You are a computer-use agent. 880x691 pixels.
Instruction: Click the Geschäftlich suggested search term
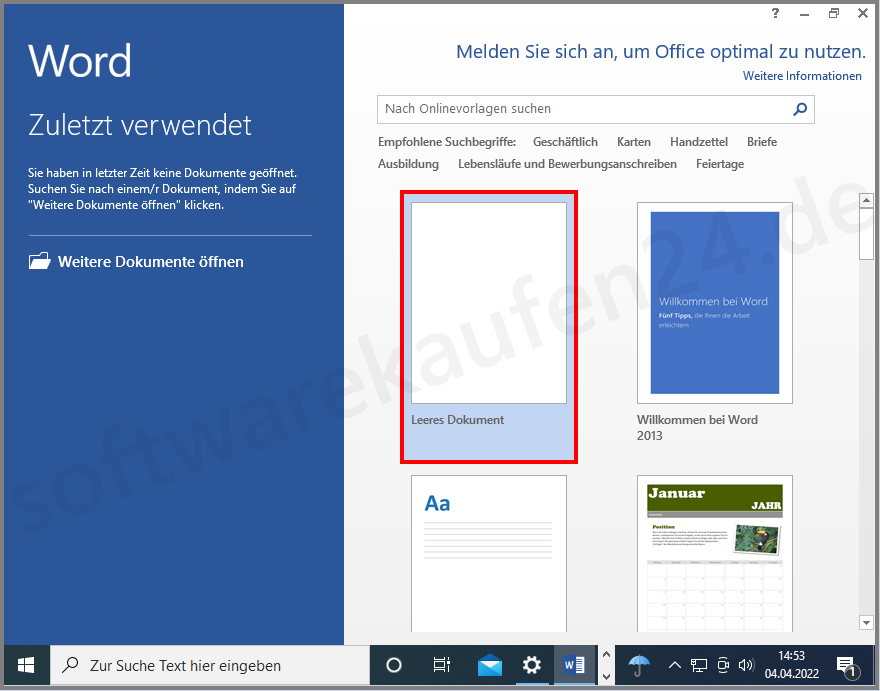coord(565,142)
